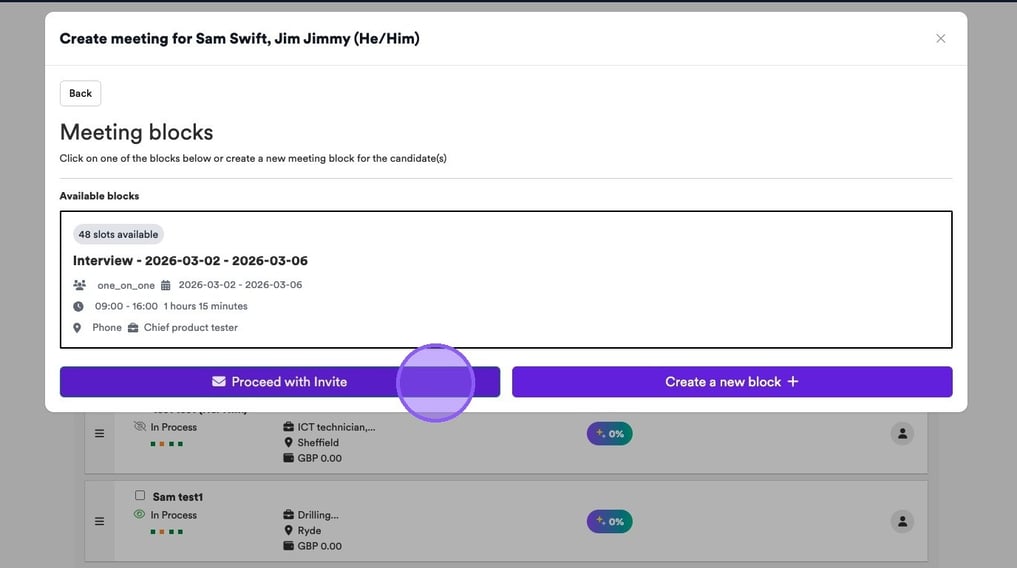
Task: Click the 48 slots available badge
Action: [x=118, y=235]
